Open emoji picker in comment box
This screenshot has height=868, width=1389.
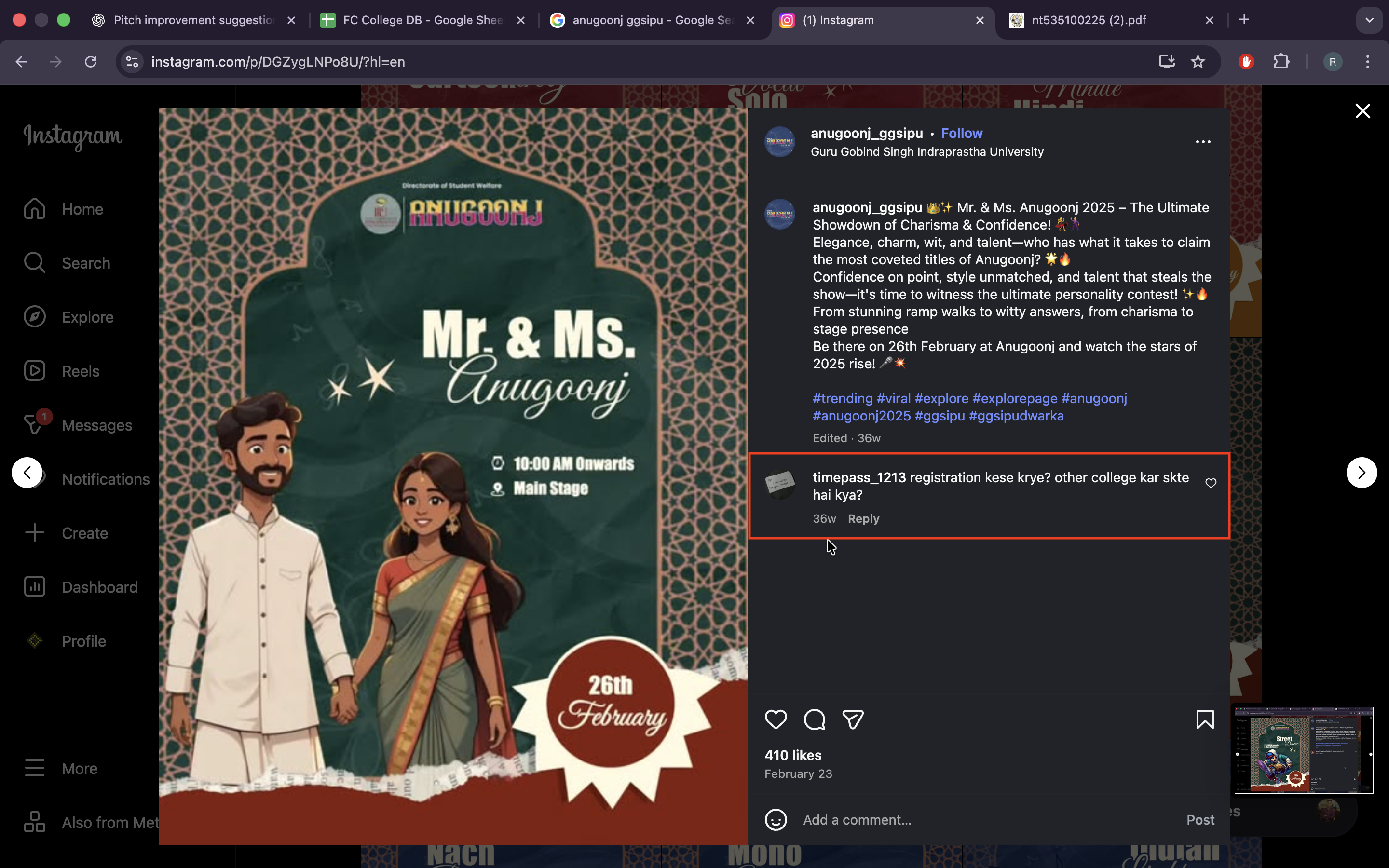[x=776, y=820]
